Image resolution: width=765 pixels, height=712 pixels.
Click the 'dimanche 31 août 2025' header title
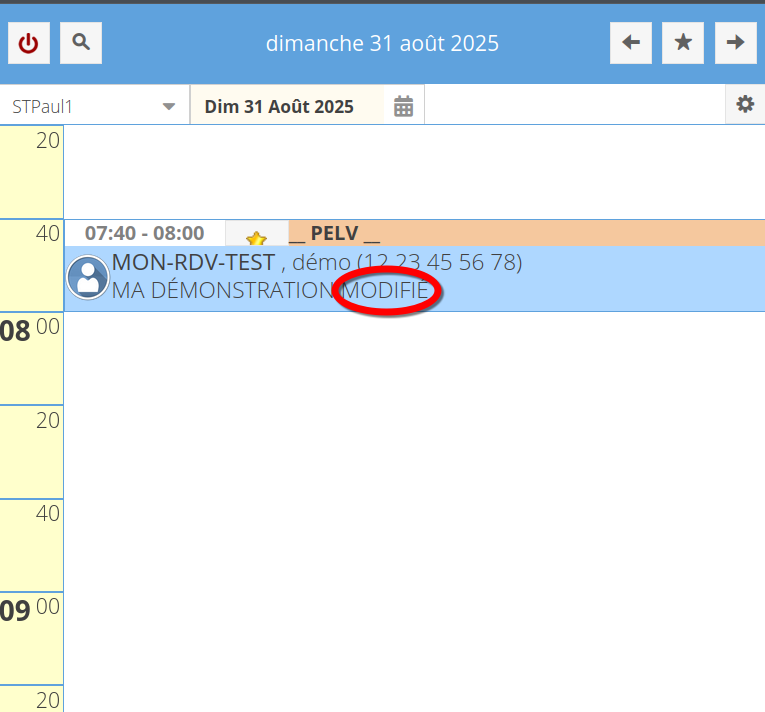(382, 44)
